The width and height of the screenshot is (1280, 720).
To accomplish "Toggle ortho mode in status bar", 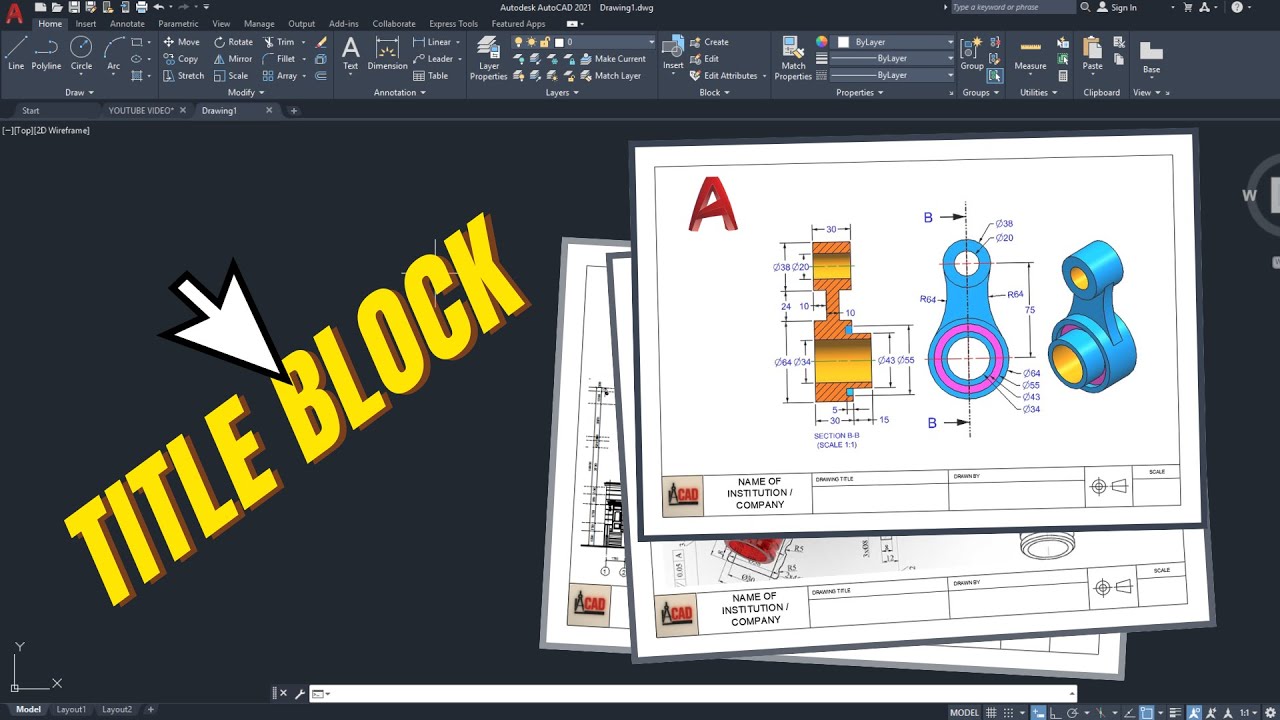I will [x=1056, y=712].
